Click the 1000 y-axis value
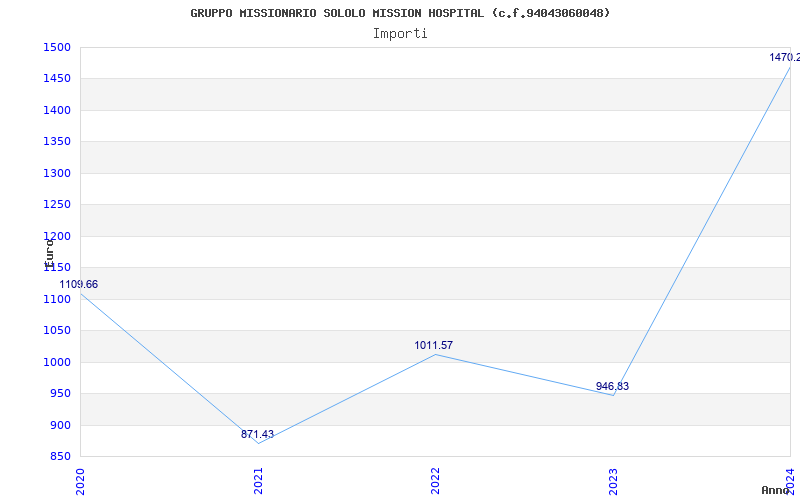This screenshot has height=500, width=800. [x=57, y=362]
